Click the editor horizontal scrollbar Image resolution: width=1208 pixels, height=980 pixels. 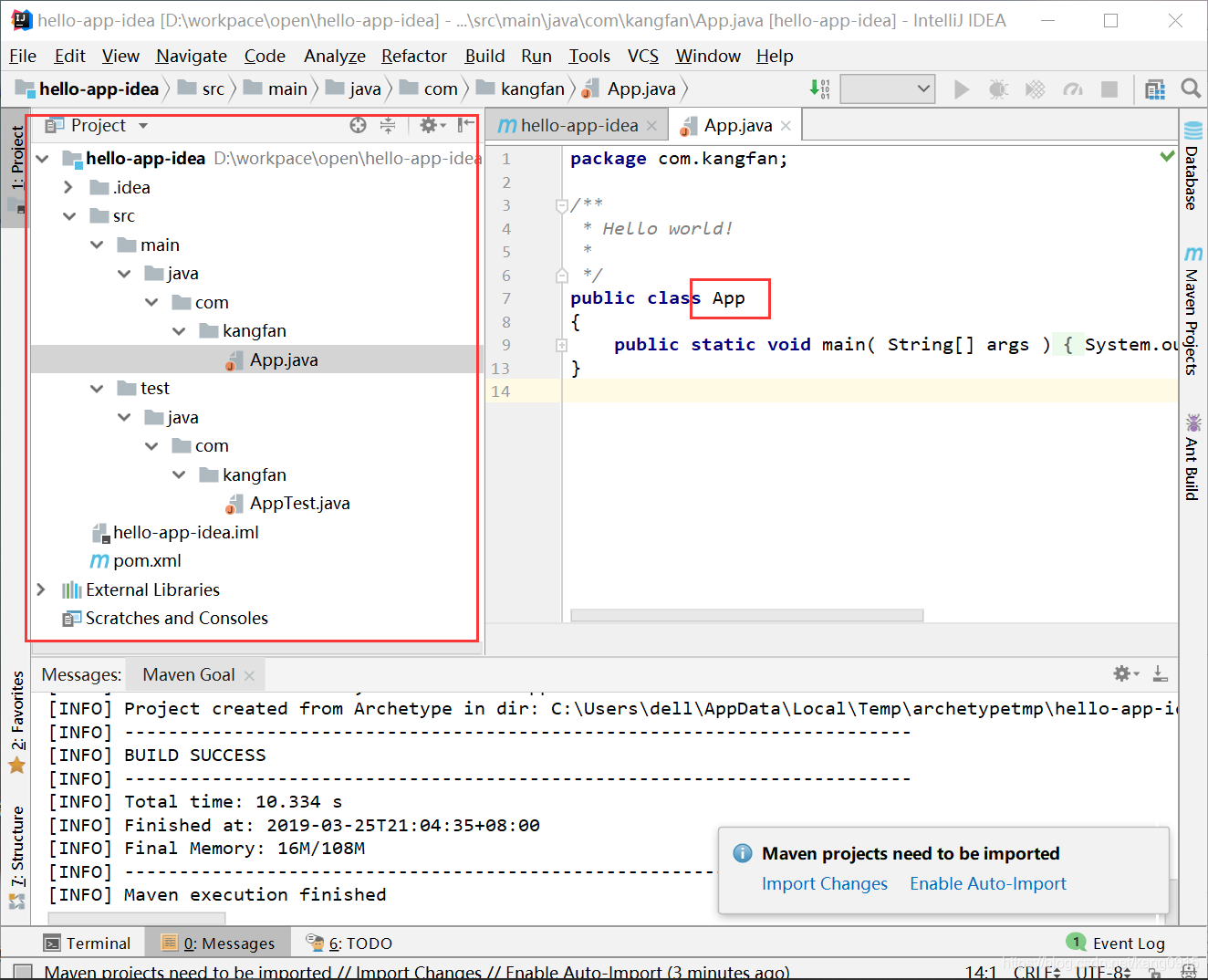click(x=746, y=615)
